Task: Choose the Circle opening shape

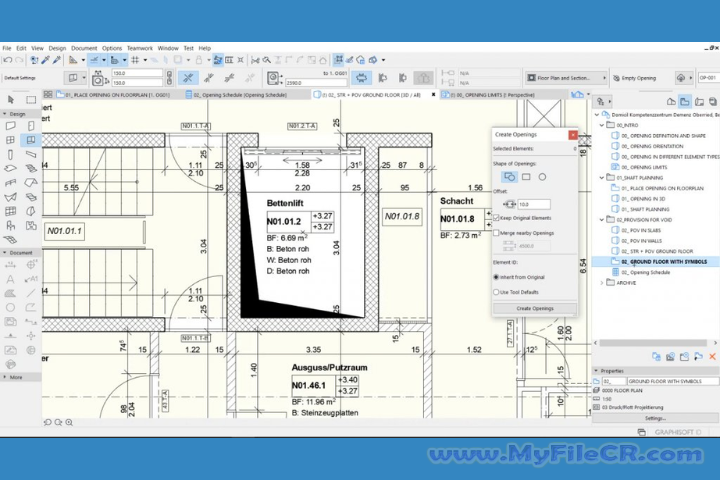Action: (x=542, y=177)
